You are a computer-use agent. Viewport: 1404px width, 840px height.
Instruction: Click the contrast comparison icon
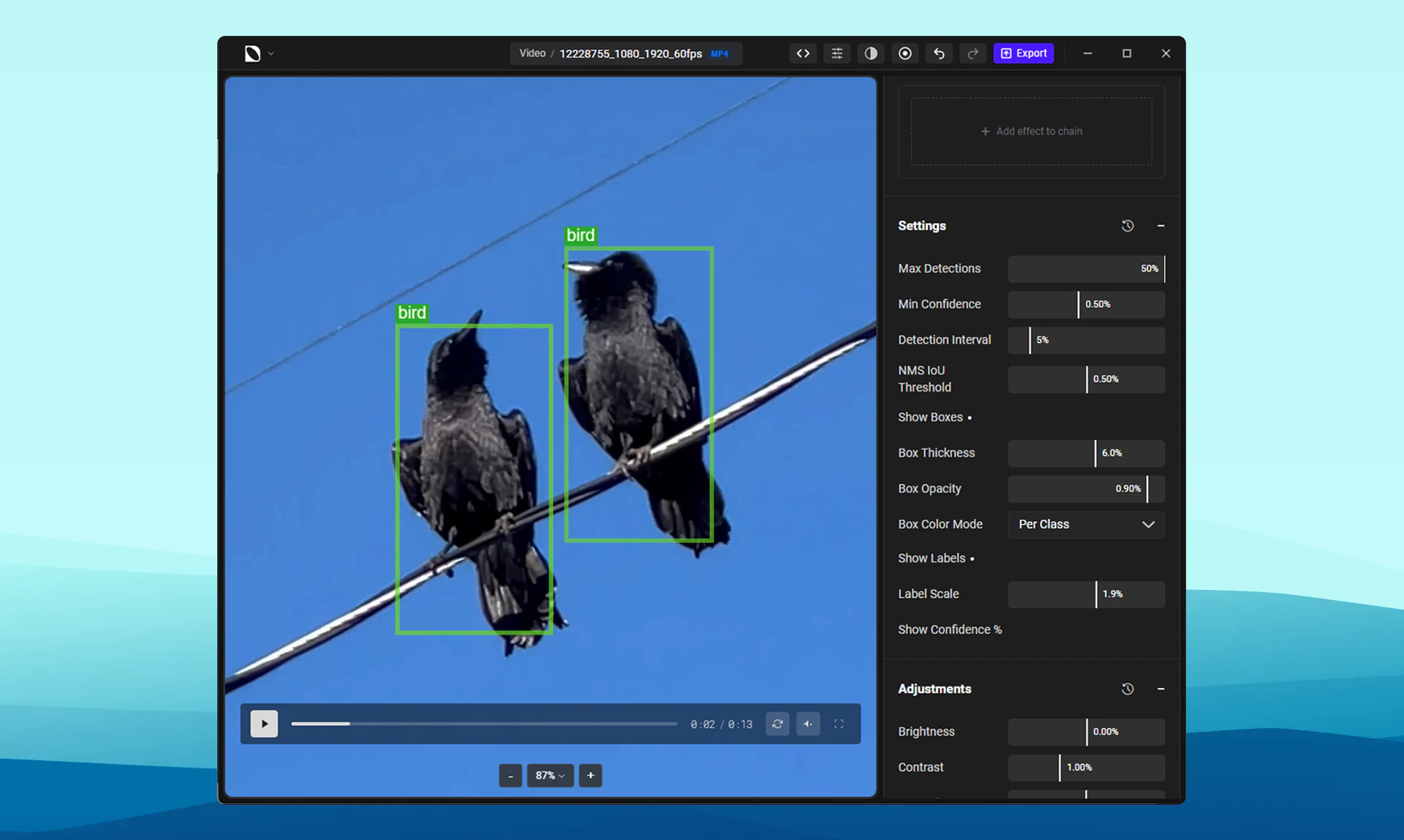pos(870,53)
